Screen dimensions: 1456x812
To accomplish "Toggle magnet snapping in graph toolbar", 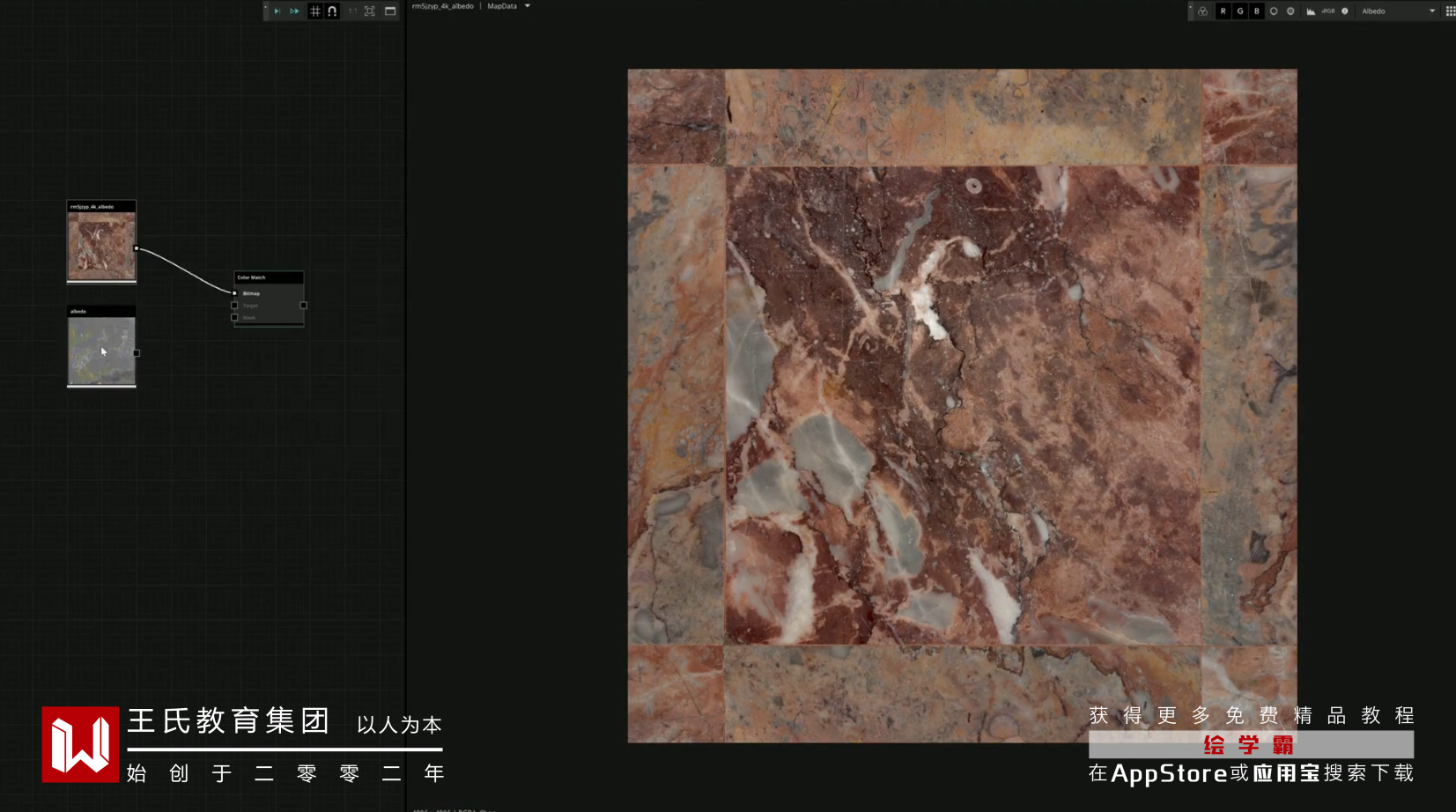I will click(x=332, y=11).
